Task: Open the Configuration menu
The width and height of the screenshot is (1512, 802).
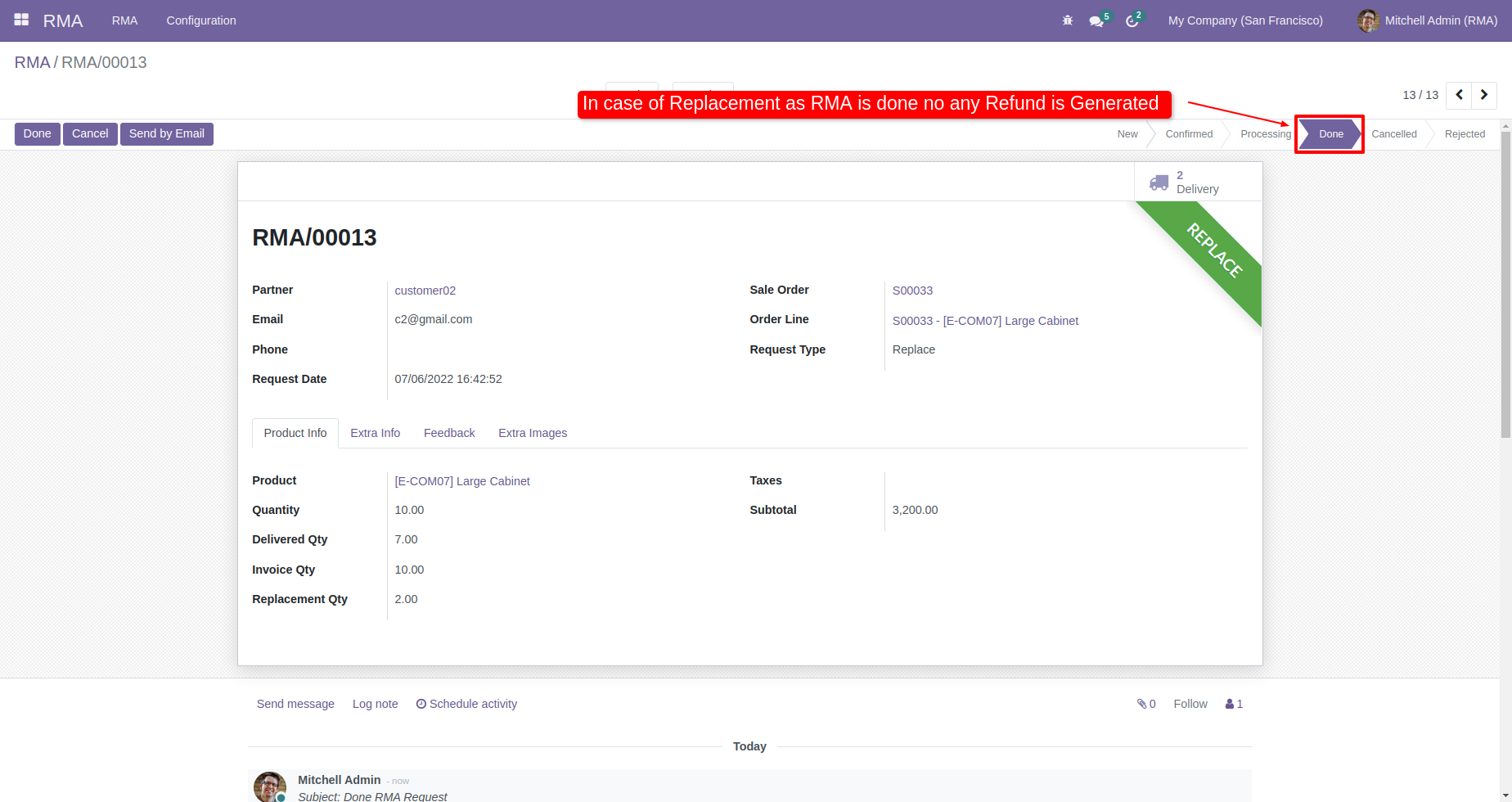Action: [201, 20]
